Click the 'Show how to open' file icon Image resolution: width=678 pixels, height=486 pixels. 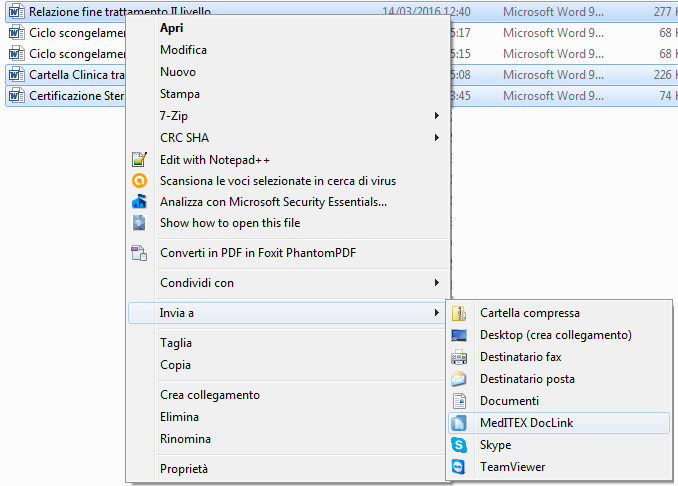click(139, 223)
